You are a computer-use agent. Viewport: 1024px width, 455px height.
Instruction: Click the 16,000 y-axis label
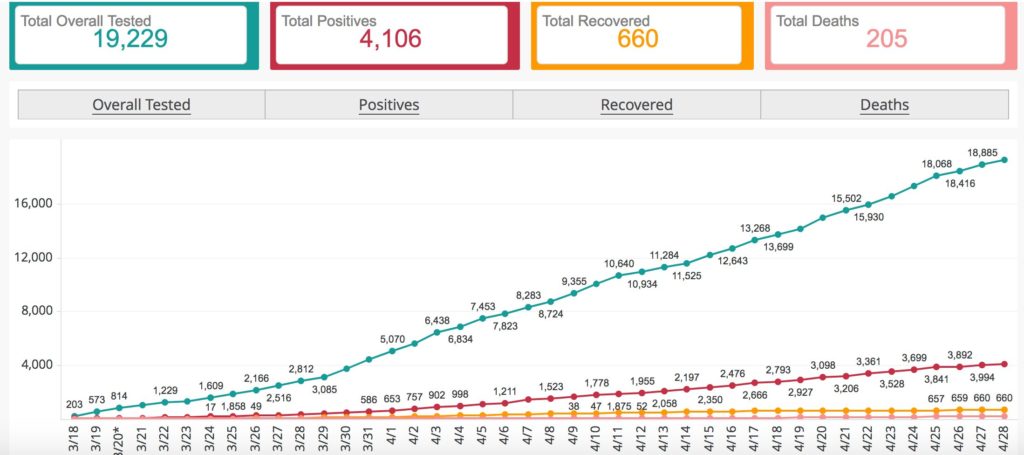click(34, 204)
